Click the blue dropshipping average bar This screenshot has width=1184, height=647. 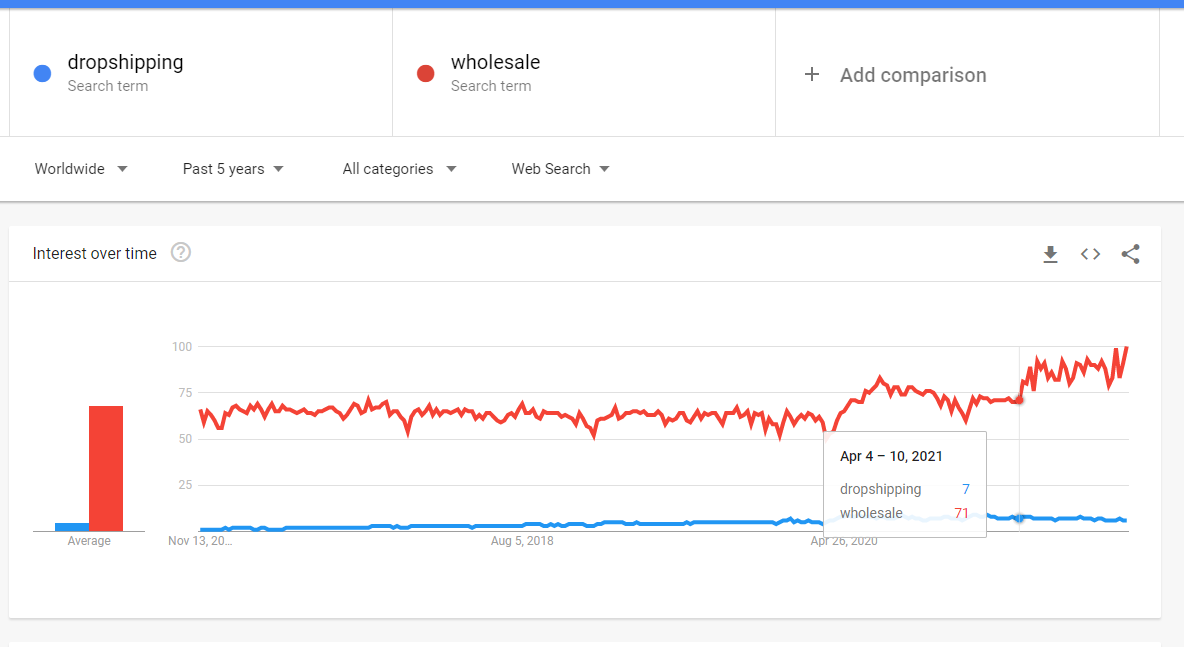point(72,526)
